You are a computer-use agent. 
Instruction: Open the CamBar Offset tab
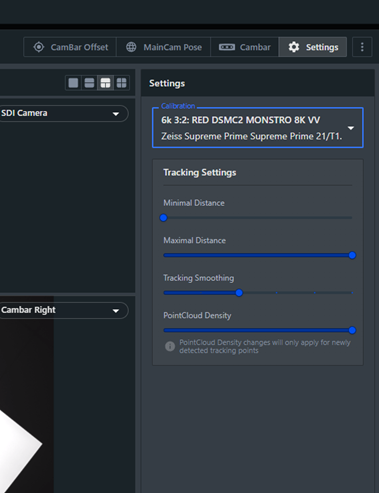pos(70,47)
